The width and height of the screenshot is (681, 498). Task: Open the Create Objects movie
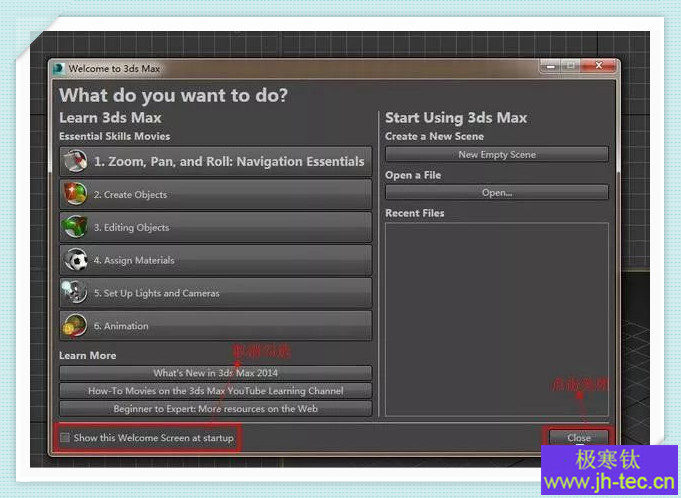coord(215,195)
